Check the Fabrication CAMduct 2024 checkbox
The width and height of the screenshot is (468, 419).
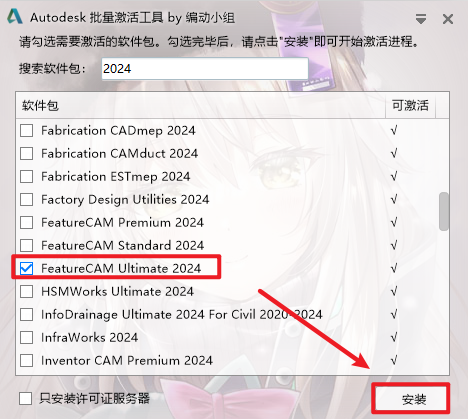pos(26,153)
